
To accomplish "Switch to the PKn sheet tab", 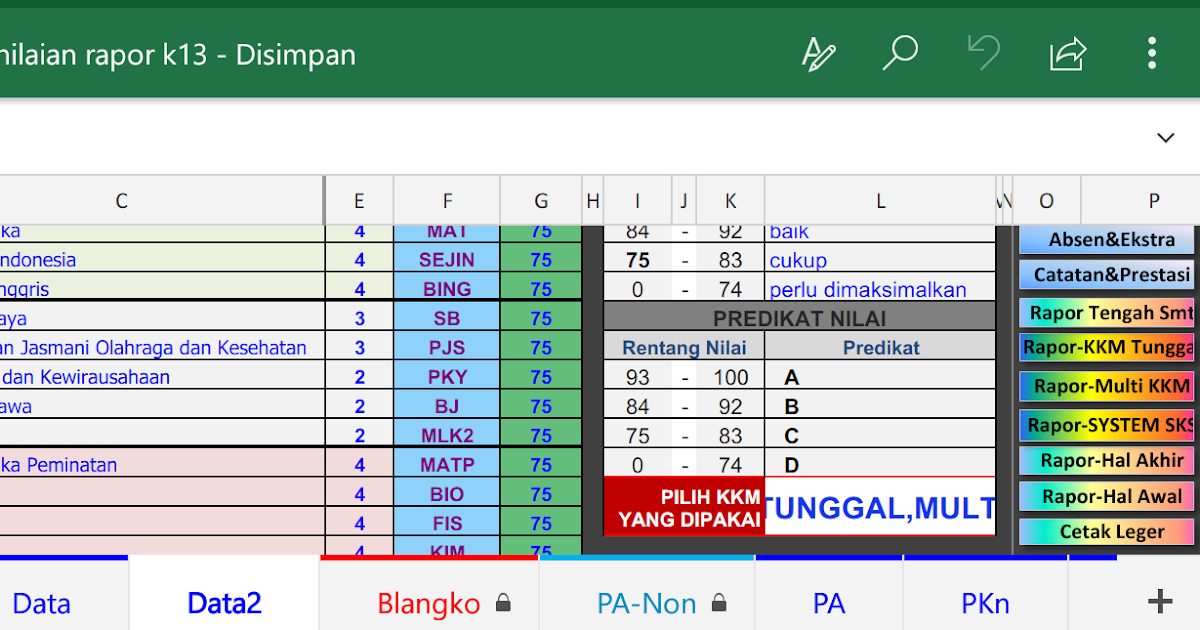I will pyautogui.click(x=984, y=603).
